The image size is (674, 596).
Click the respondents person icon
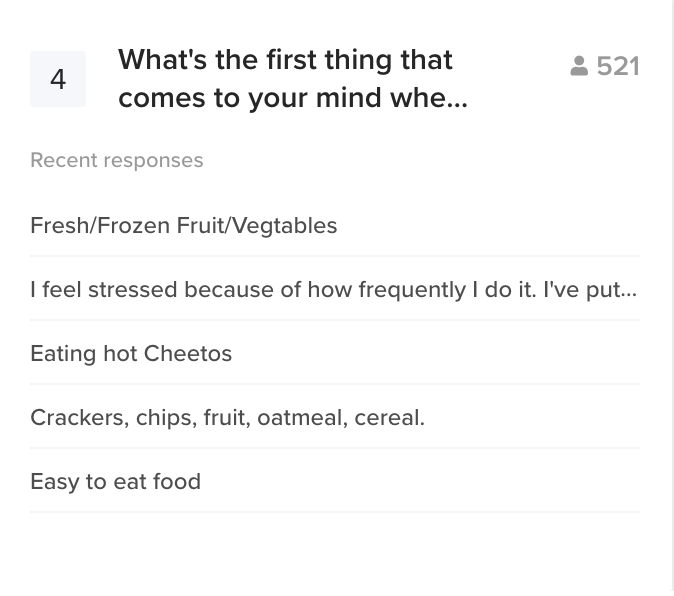click(579, 66)
